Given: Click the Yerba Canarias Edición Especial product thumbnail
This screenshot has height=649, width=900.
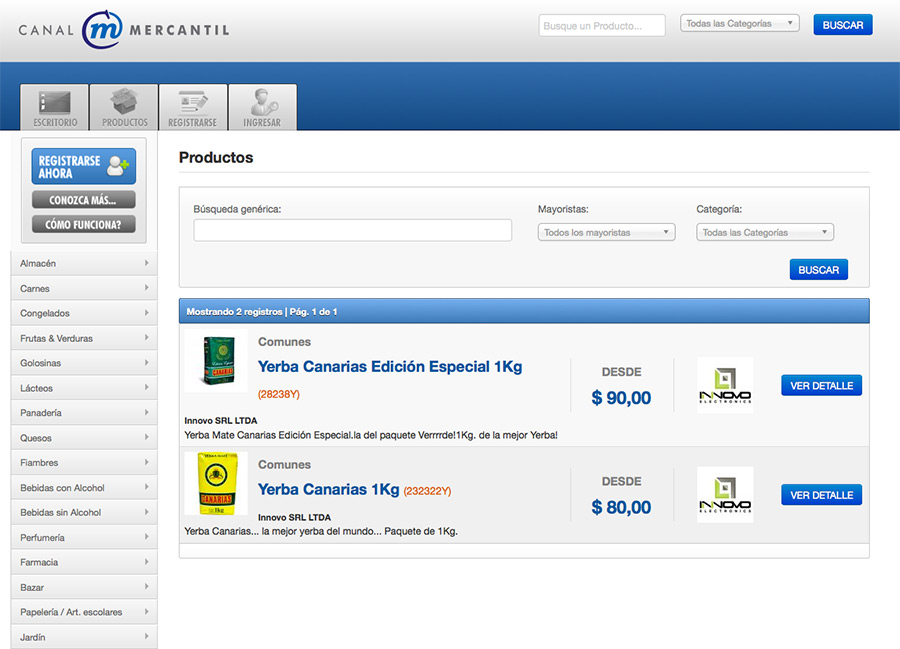Looking at the screenshot, I should (216, 360).
